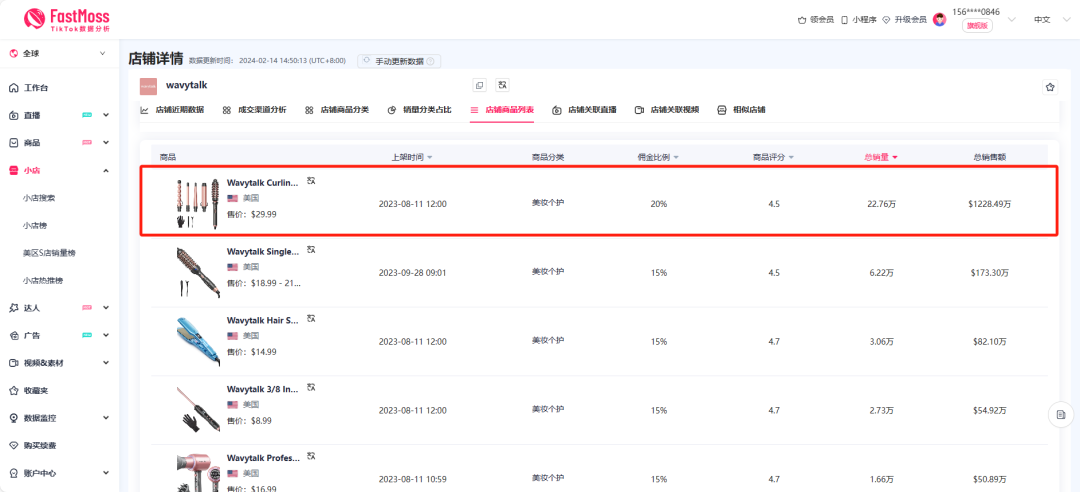
Task: Sort by 上架时间 column
Action: pyautogui.click(x=411, y=157)
